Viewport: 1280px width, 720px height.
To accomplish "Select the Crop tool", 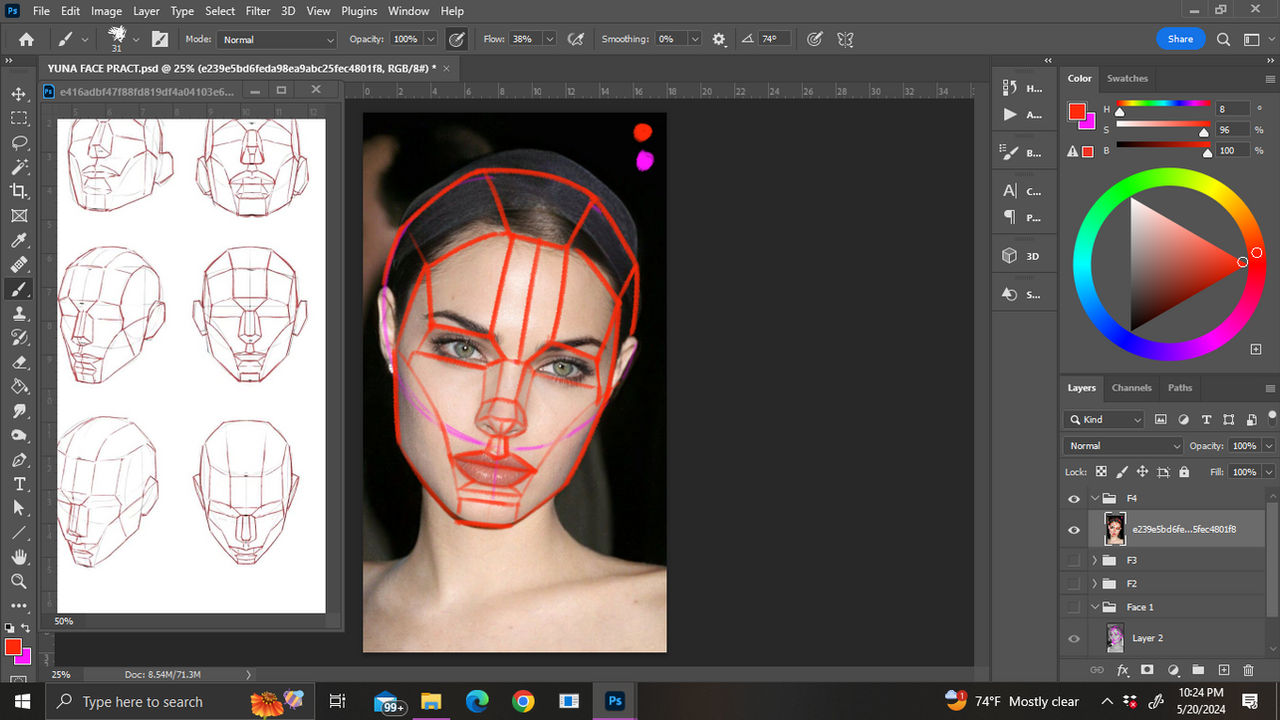I will [20, 191].
